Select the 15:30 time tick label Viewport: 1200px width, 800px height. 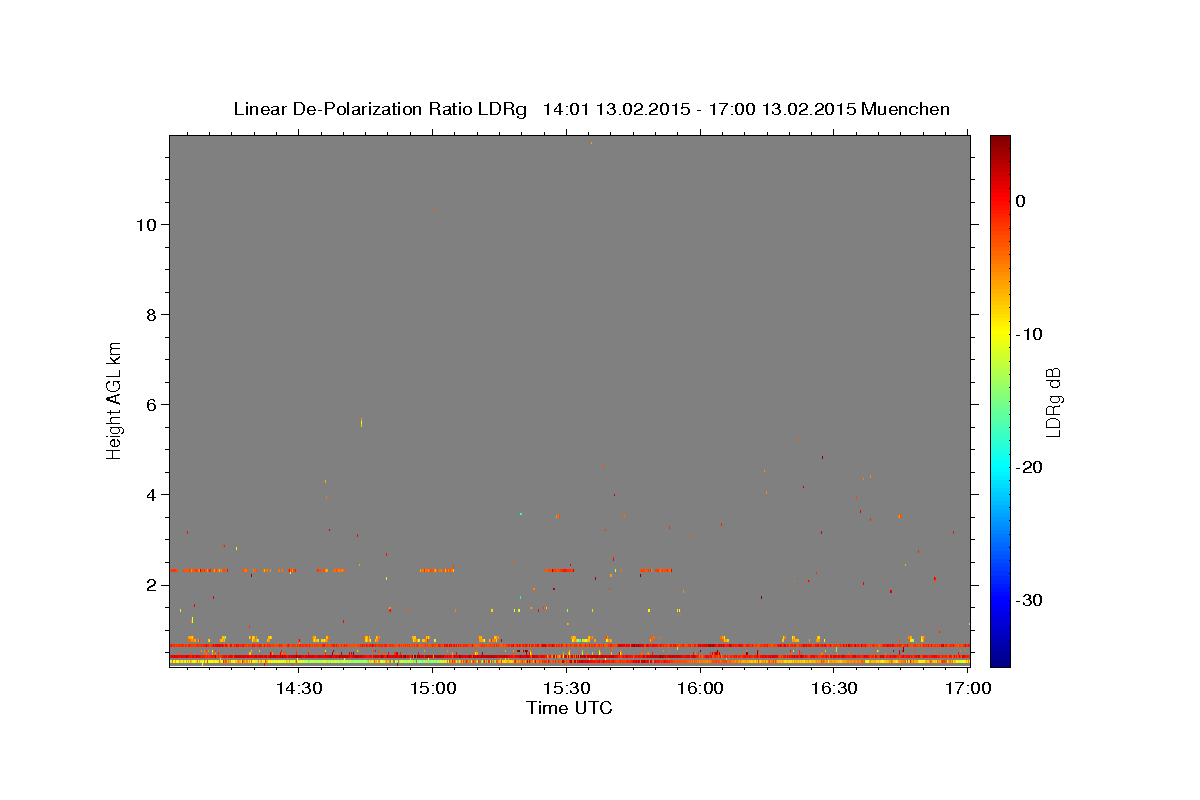(566, 689)
